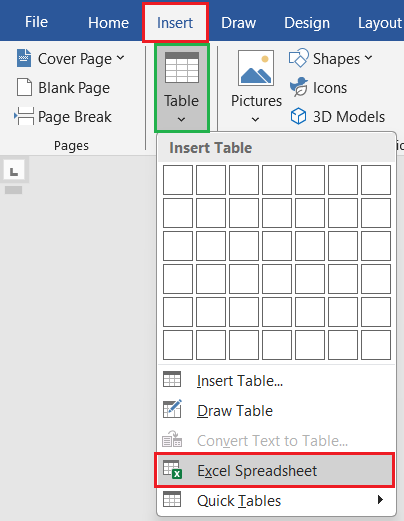Go to the Design tab
This screenshot has height=521, width=404.
click(x=307, y=23)
